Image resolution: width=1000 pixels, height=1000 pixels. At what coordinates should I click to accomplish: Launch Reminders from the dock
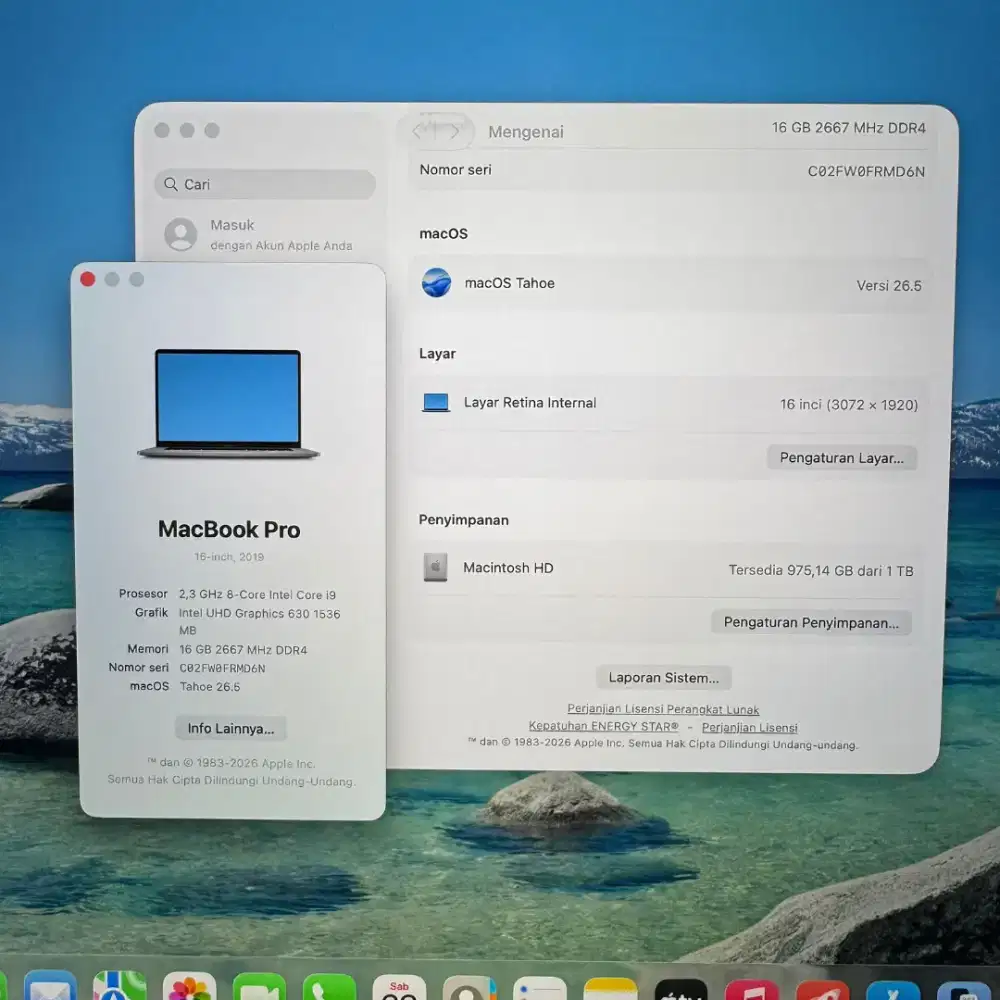540,989
